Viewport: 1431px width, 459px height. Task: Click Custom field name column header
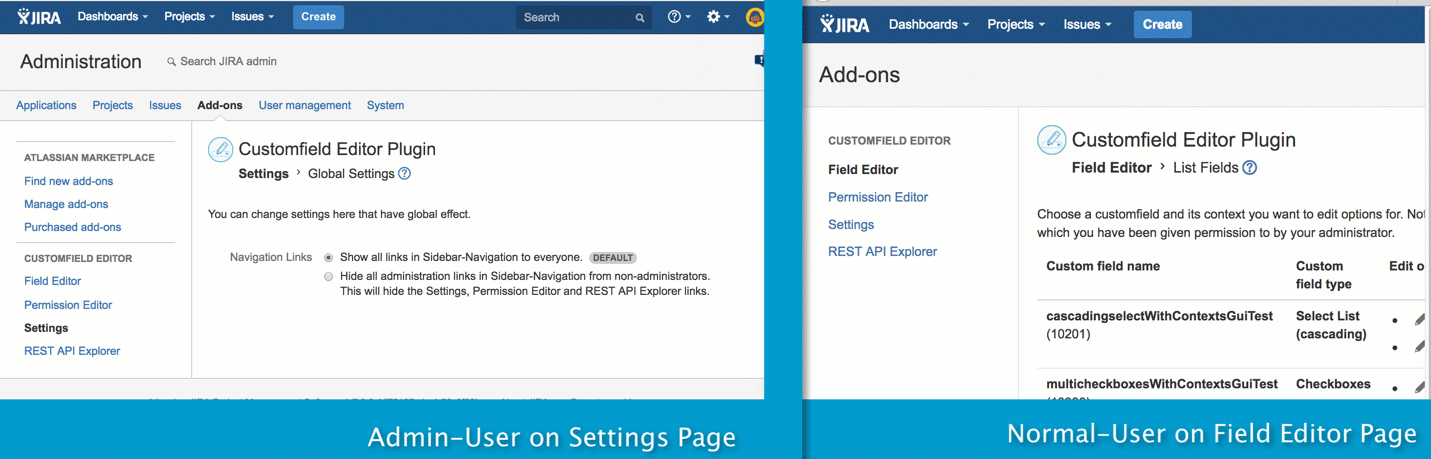click(1103, 266)
